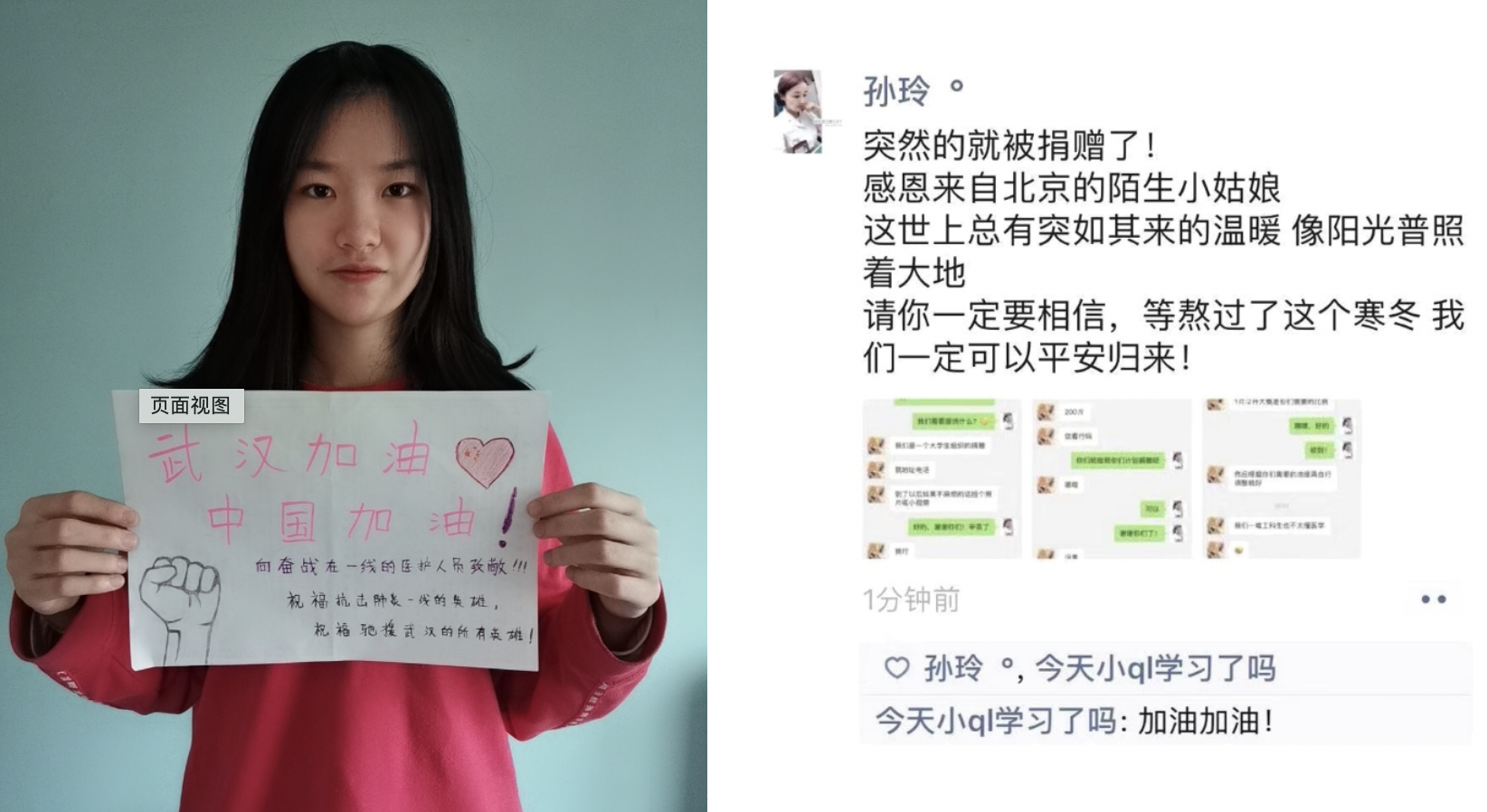Click the heart icon in the likes row
The width and height of the screenshot is (1487, 812).
point(896,667)
